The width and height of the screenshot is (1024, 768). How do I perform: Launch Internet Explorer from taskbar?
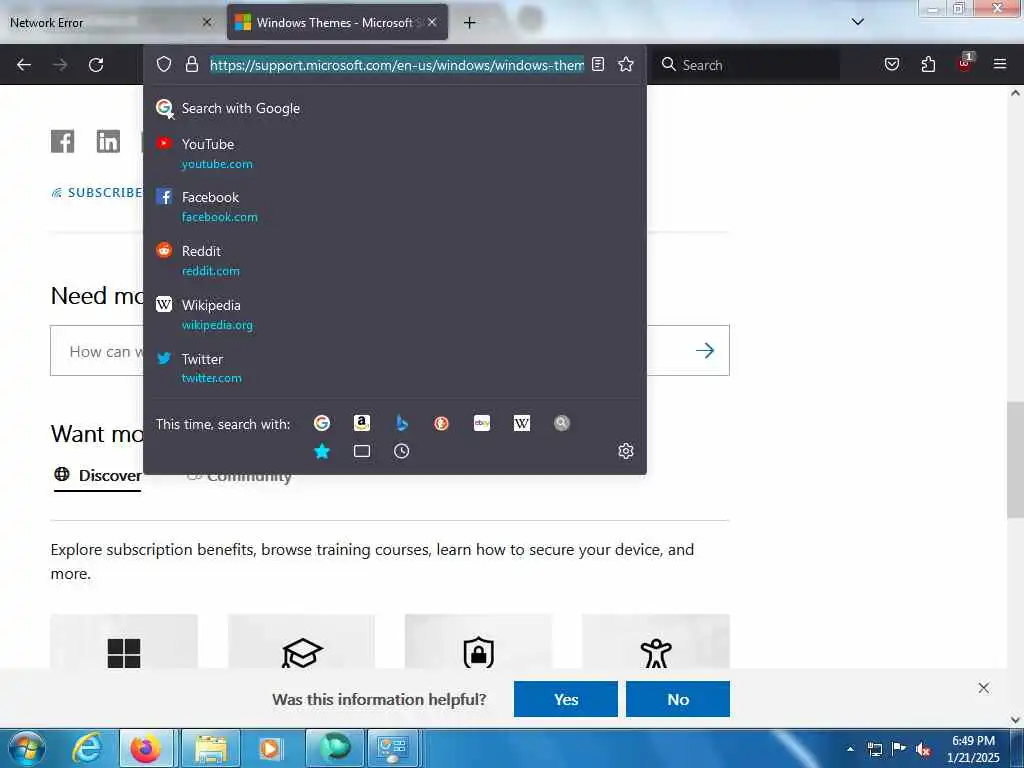tap(87, 748)
